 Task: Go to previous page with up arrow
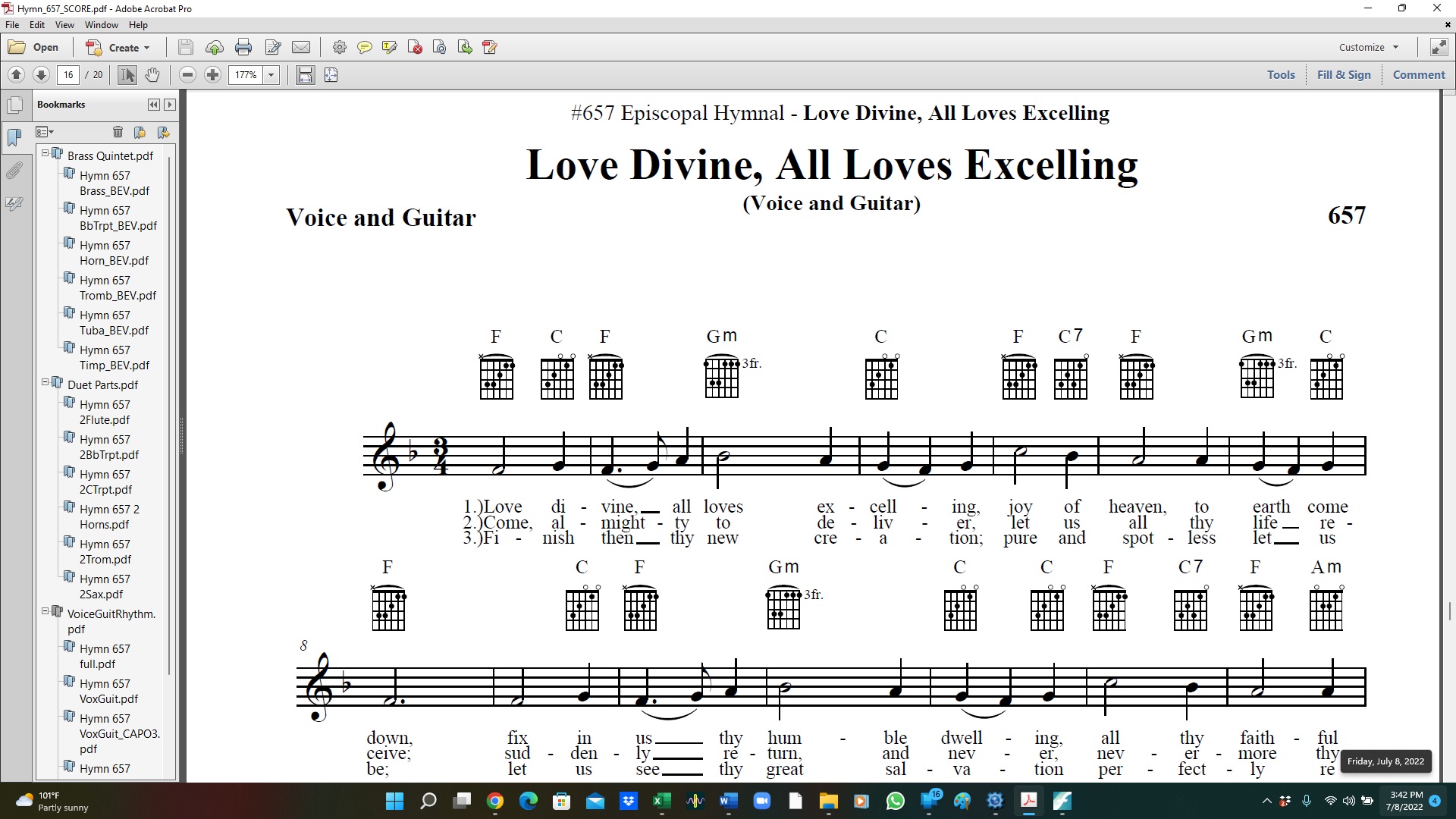tap(16, 74)
